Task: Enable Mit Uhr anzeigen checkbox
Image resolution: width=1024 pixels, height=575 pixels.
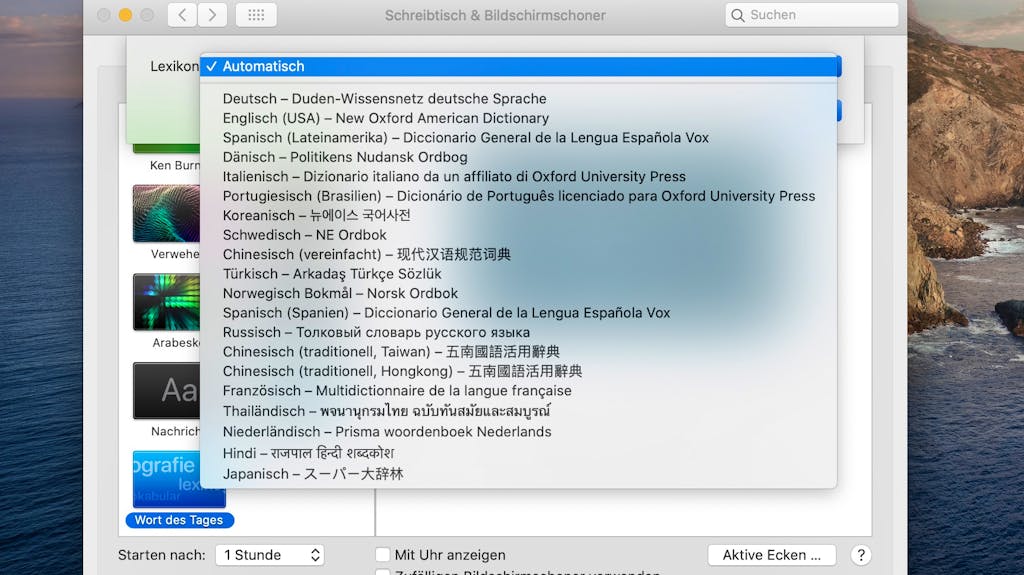Action: point(383,555)
